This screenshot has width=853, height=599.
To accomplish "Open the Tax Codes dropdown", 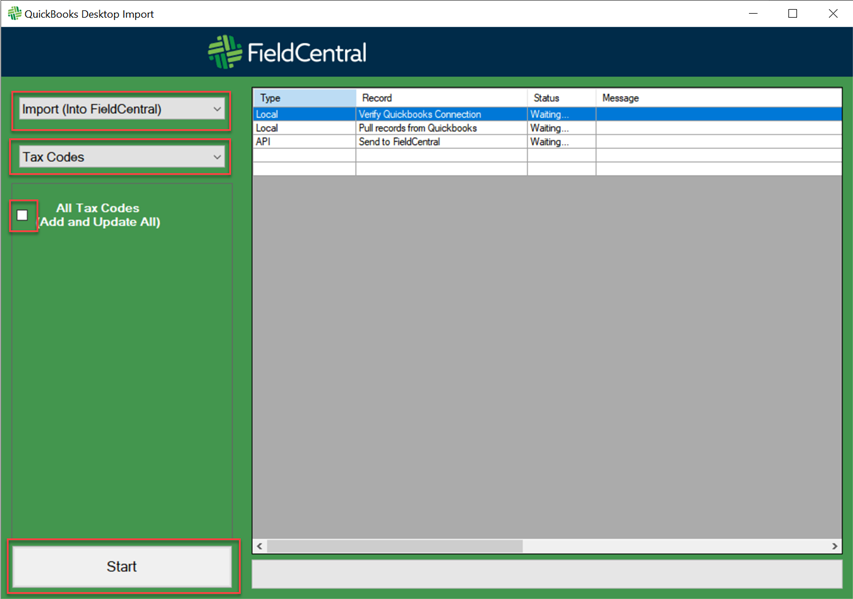I will pos(121,157).
